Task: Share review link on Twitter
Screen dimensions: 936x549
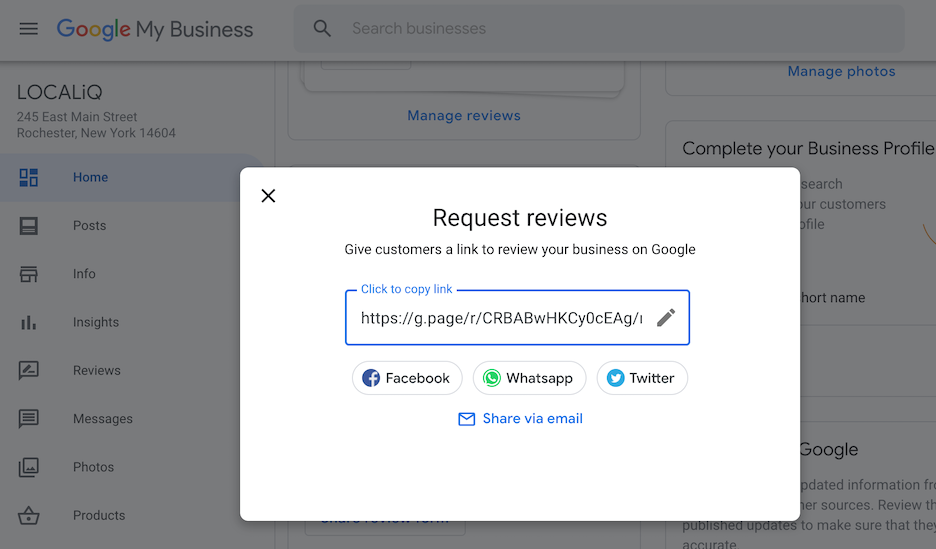Action: point(642,378)
